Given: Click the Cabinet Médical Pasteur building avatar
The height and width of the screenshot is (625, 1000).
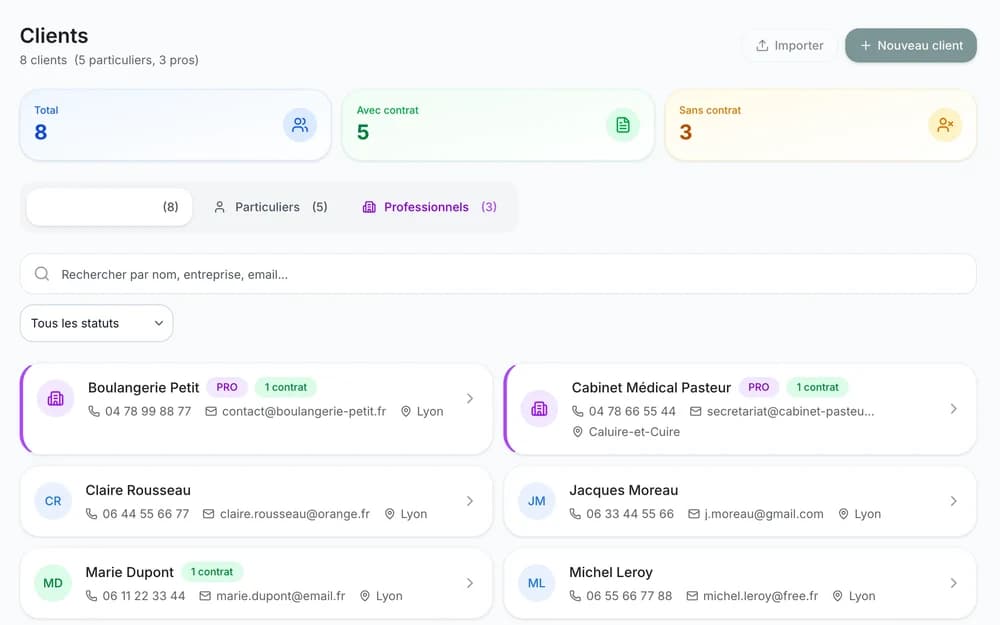Looking at the screenshot, I should [539, 409].
